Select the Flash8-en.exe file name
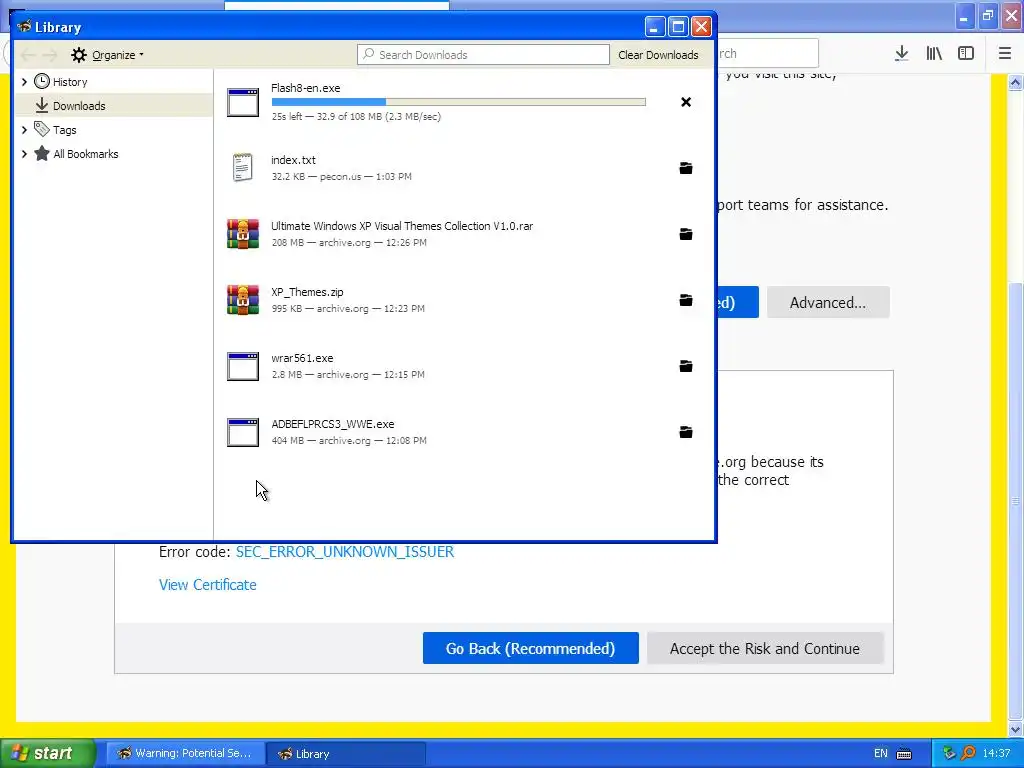Image resolution: width=1024 pixels, height=768 pixels. pyautogui.click(x=306, y=88)
